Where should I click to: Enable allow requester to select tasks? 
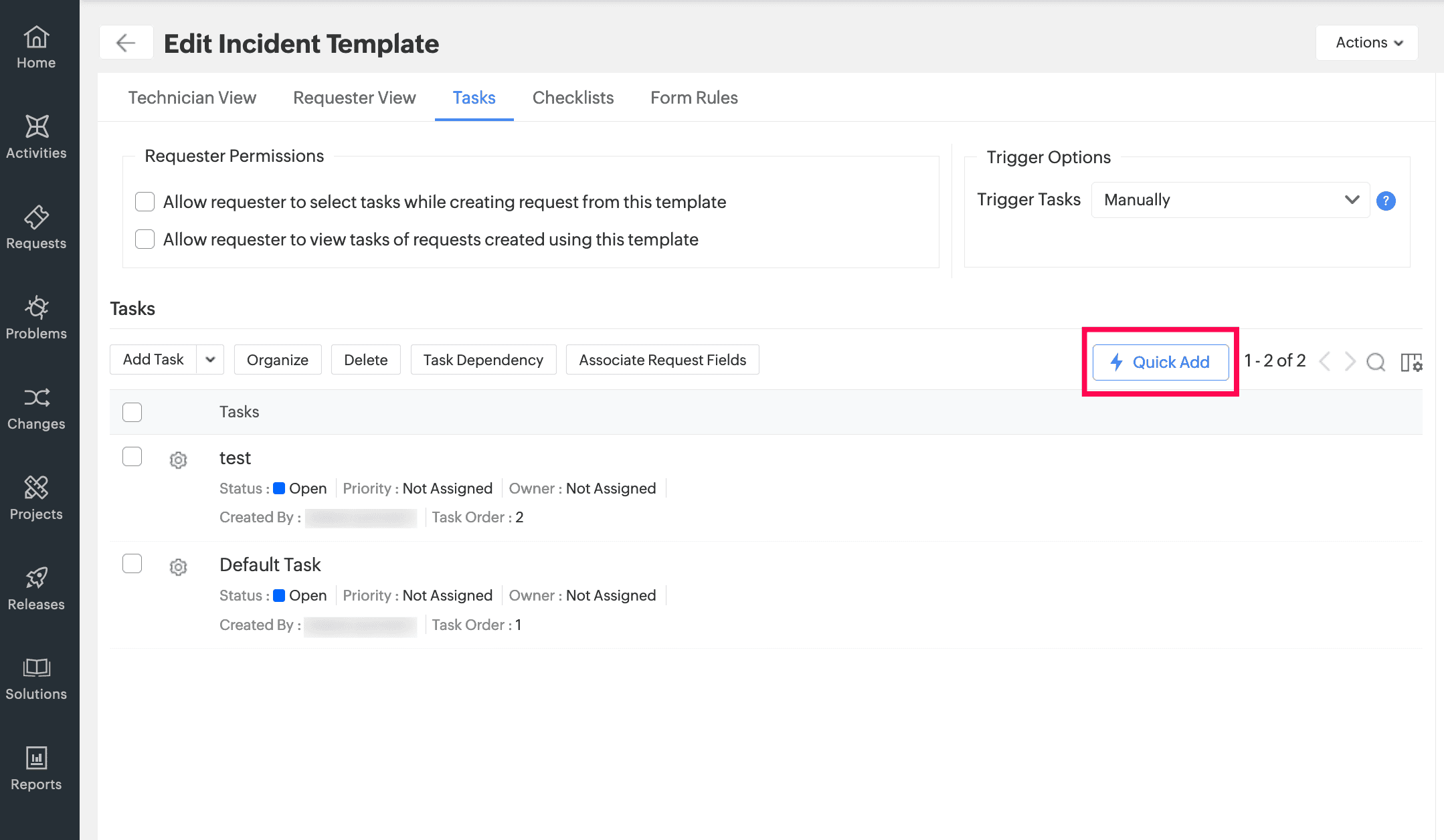coord(145,201)
